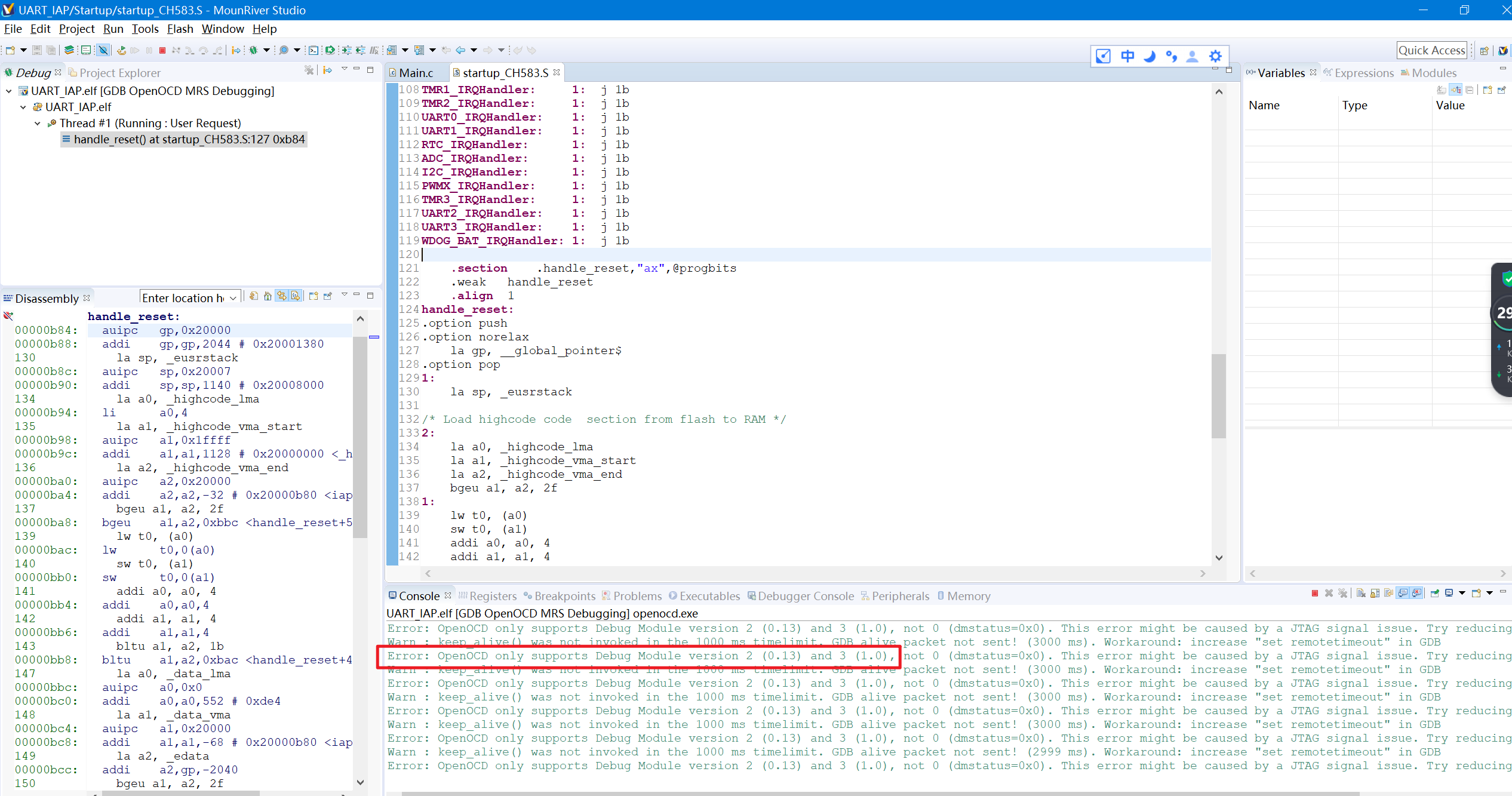Click the Pin Console icon
1512x796 pixels.
click(x=1434, y=593)
